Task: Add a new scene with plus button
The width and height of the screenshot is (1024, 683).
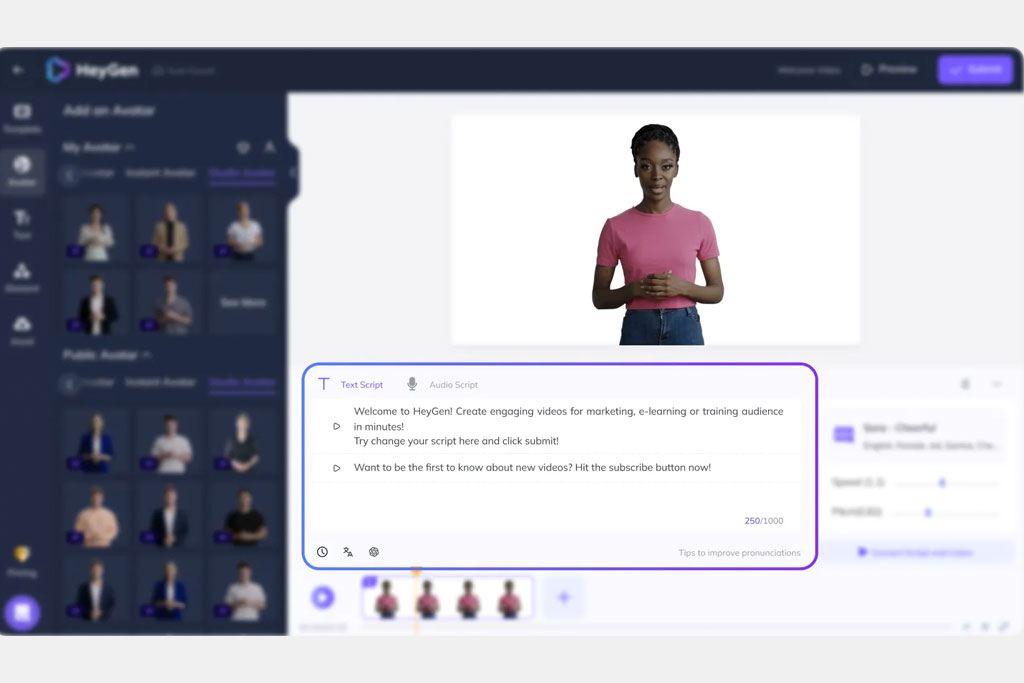Action: click(564, 597)
